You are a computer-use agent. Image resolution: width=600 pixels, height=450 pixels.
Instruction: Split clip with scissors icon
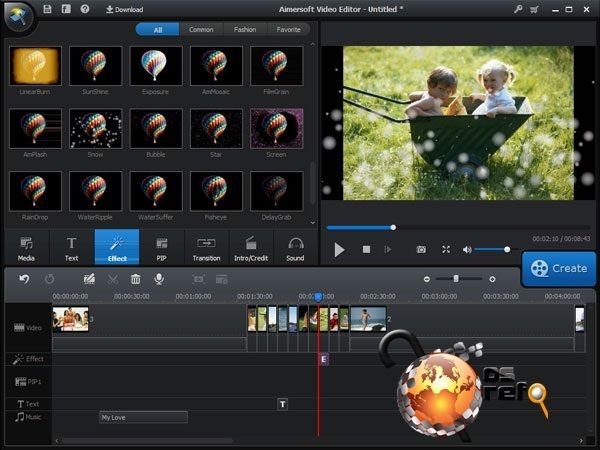pos(112,279)
